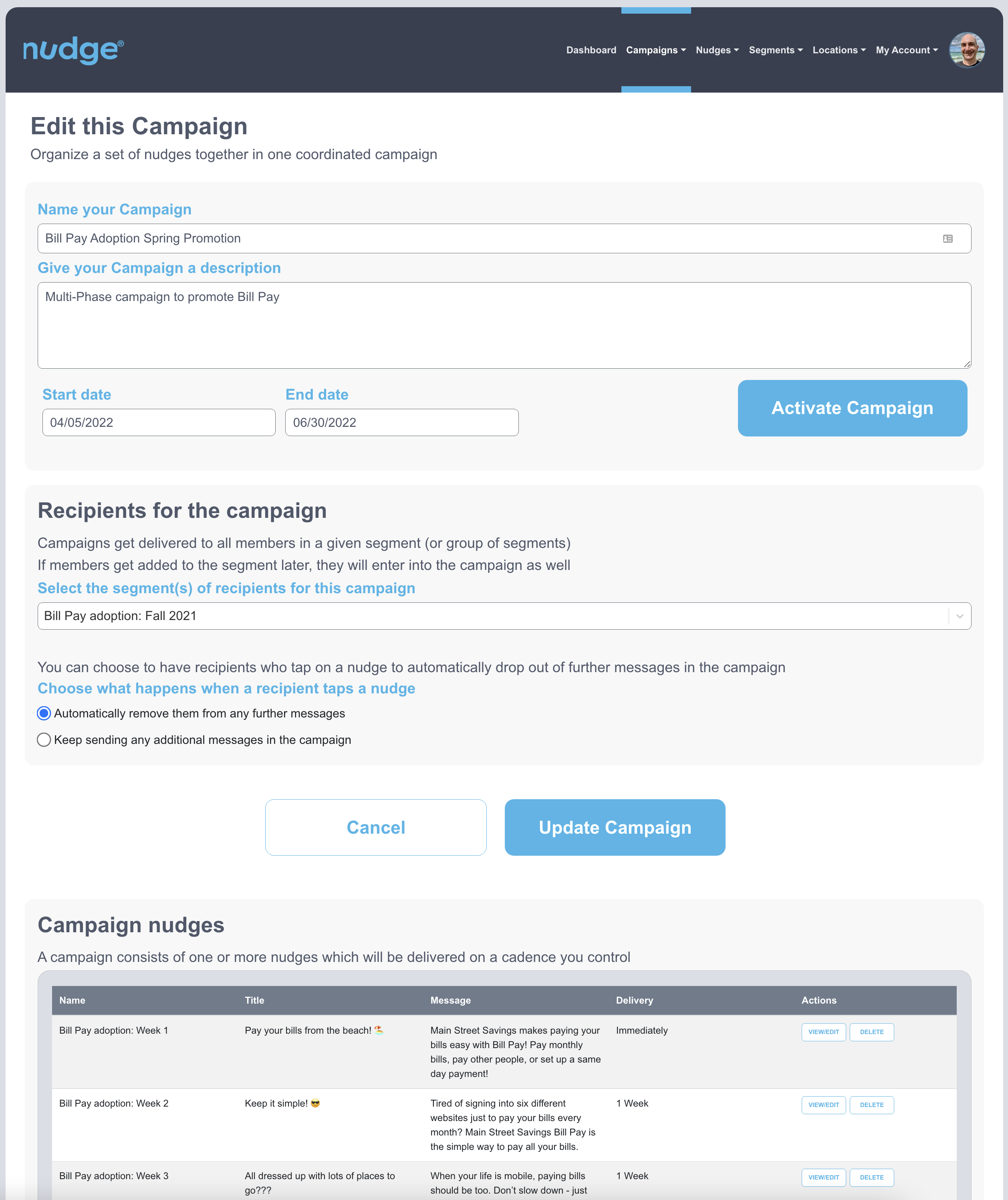Click Activate Campaign button

click(852, 408)
